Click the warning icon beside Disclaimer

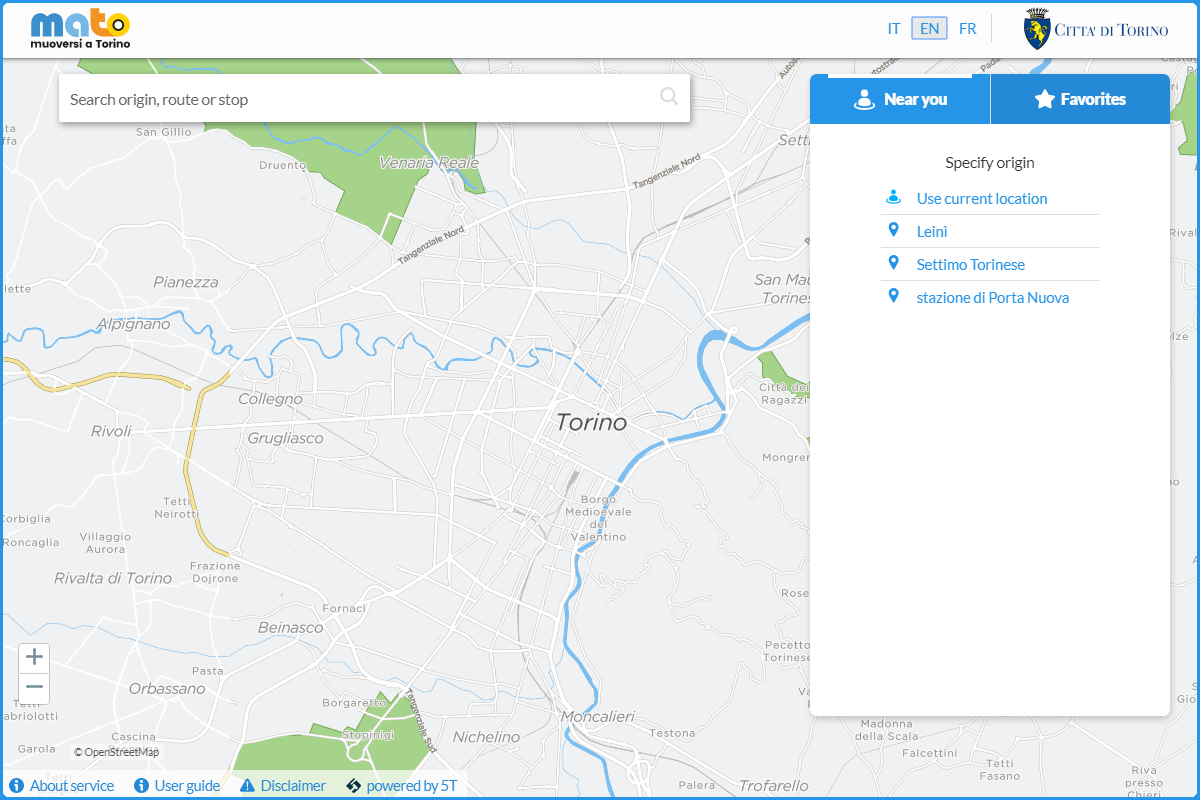pyautogui.click(x=247, y=786)
